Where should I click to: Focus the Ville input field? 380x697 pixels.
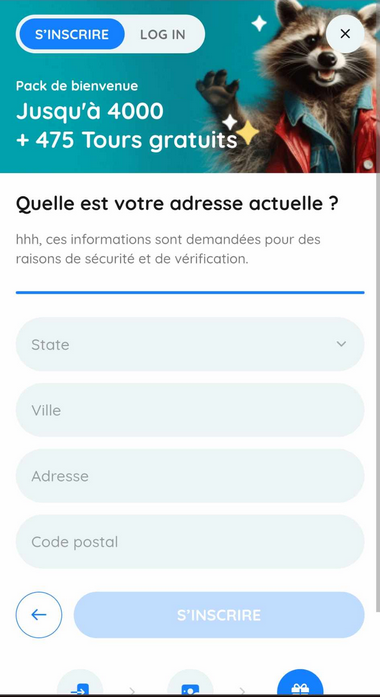click(x=190, y=410)
